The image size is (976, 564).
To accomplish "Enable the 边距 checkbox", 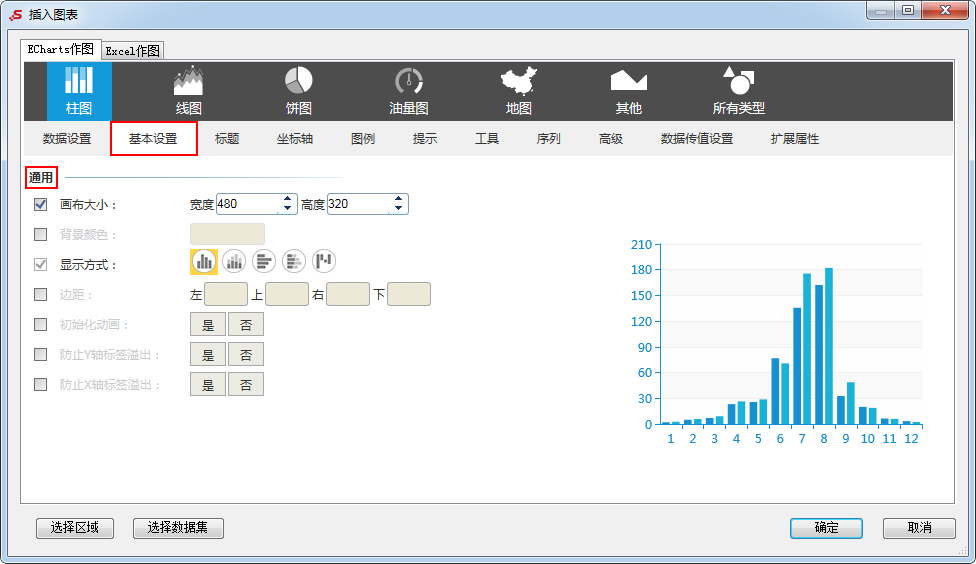I will (40, 294).
